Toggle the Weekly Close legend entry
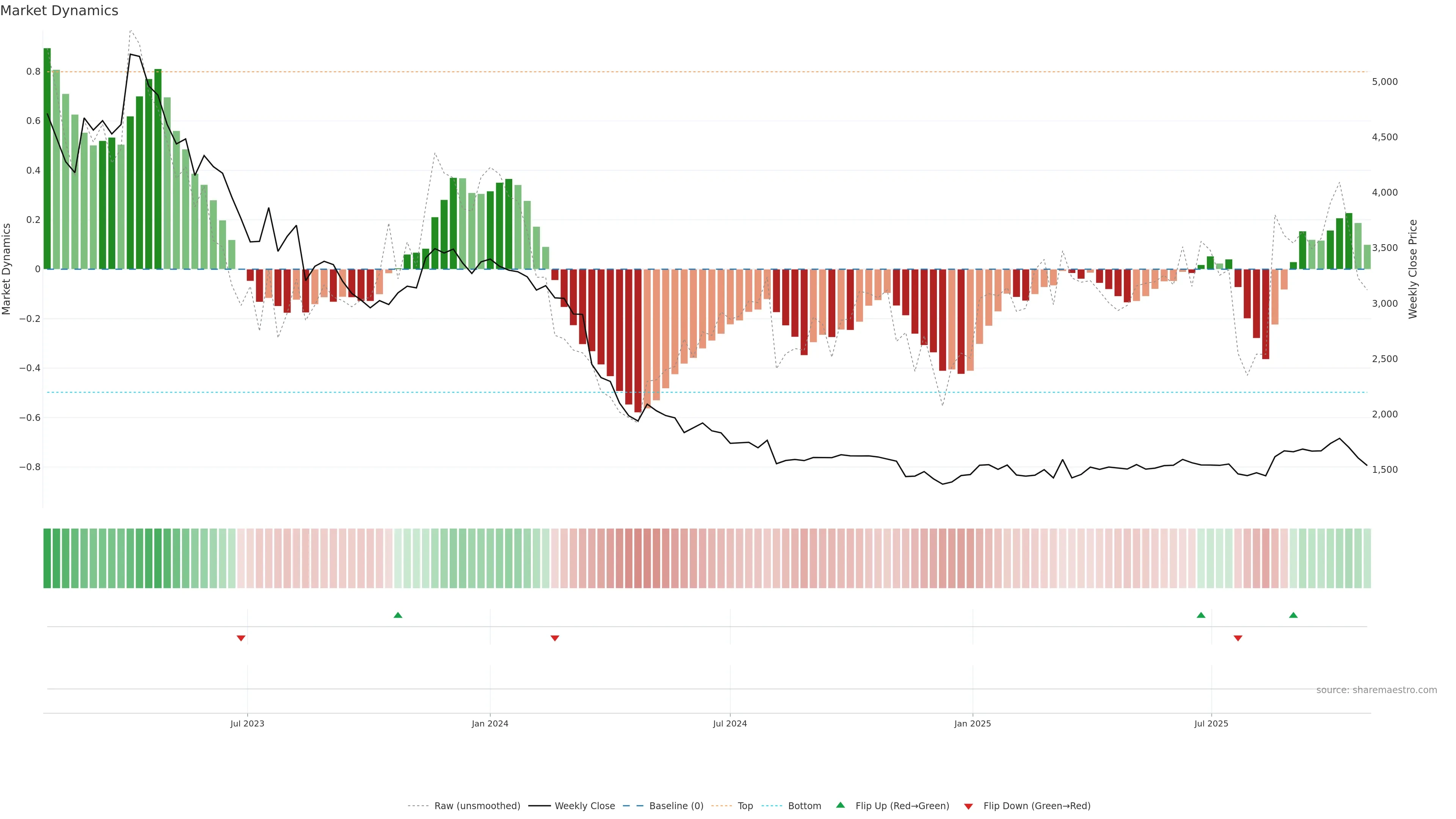1456x819 pixels. click(584, 806)
